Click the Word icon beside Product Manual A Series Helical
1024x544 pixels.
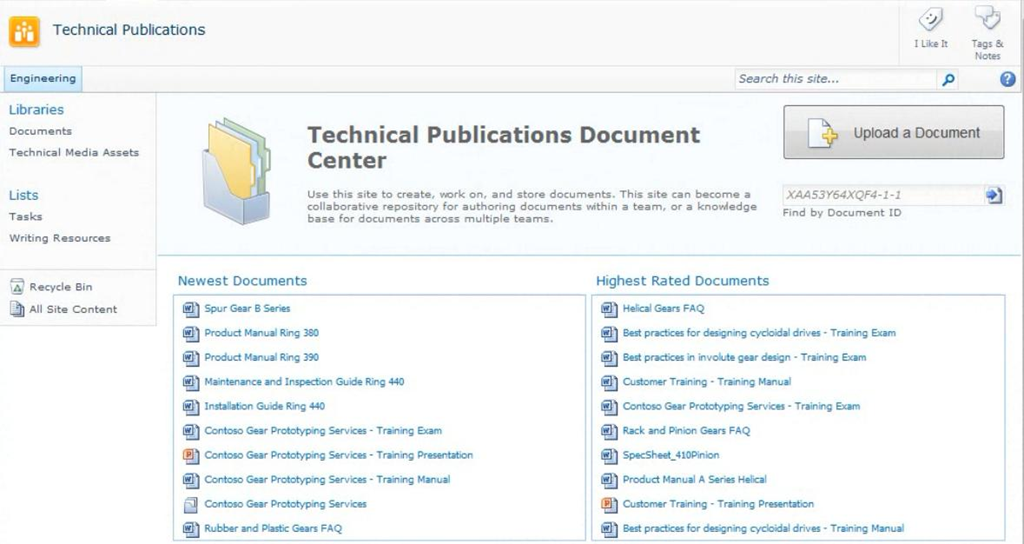click(609, 480)
